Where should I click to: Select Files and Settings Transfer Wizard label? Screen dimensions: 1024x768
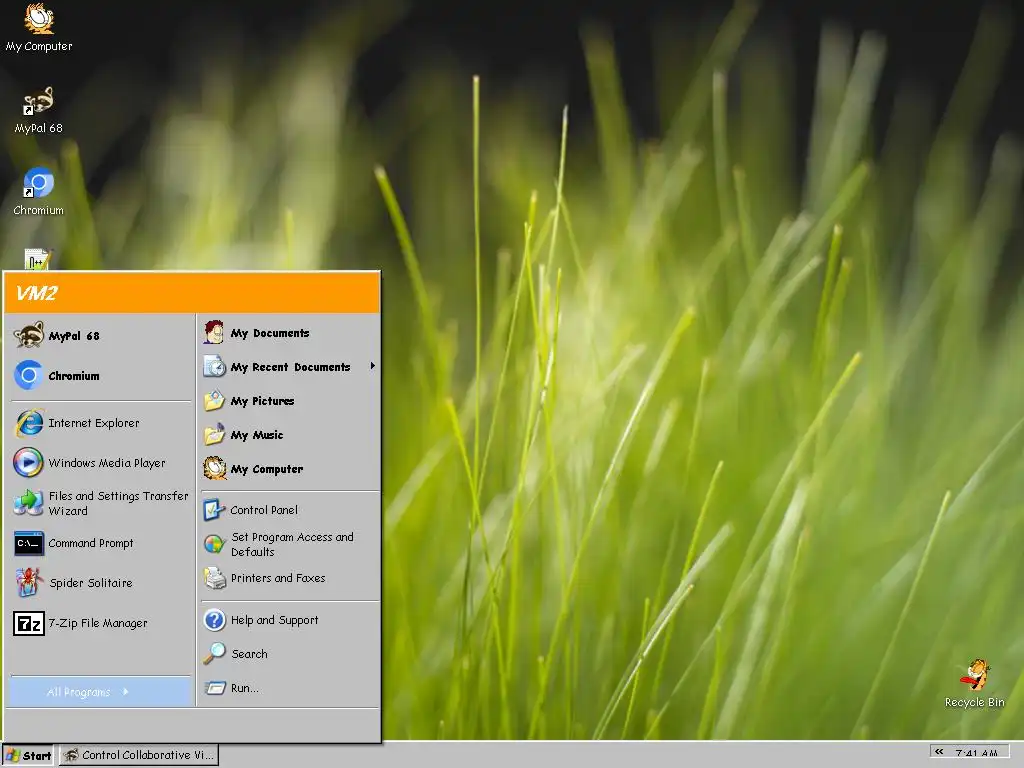pyautogui.click(x=118, y=503)
